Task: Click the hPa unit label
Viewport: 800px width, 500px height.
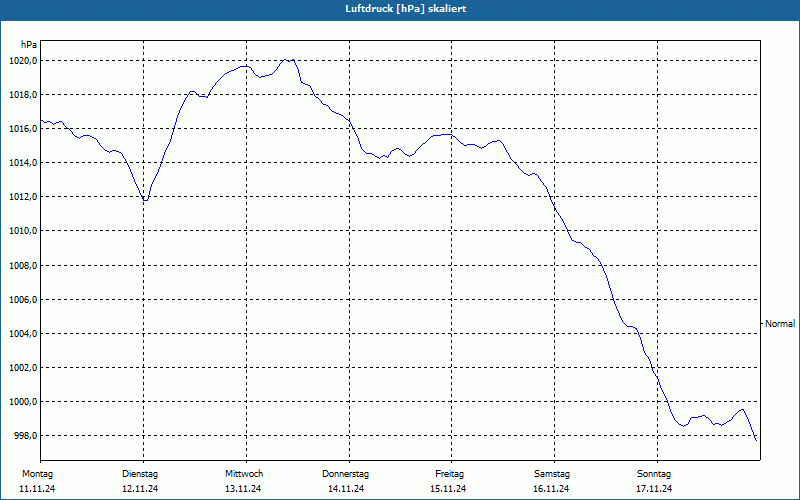Action: coord(29,45)
